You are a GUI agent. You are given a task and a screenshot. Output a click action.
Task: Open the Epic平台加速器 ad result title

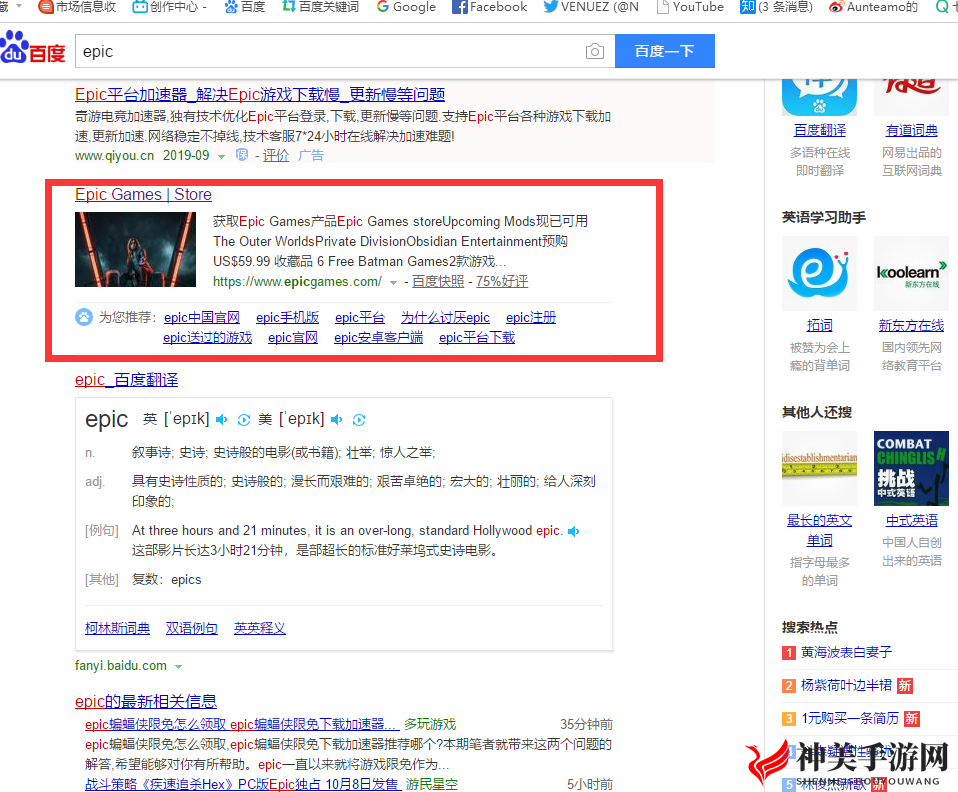point(260,95)
